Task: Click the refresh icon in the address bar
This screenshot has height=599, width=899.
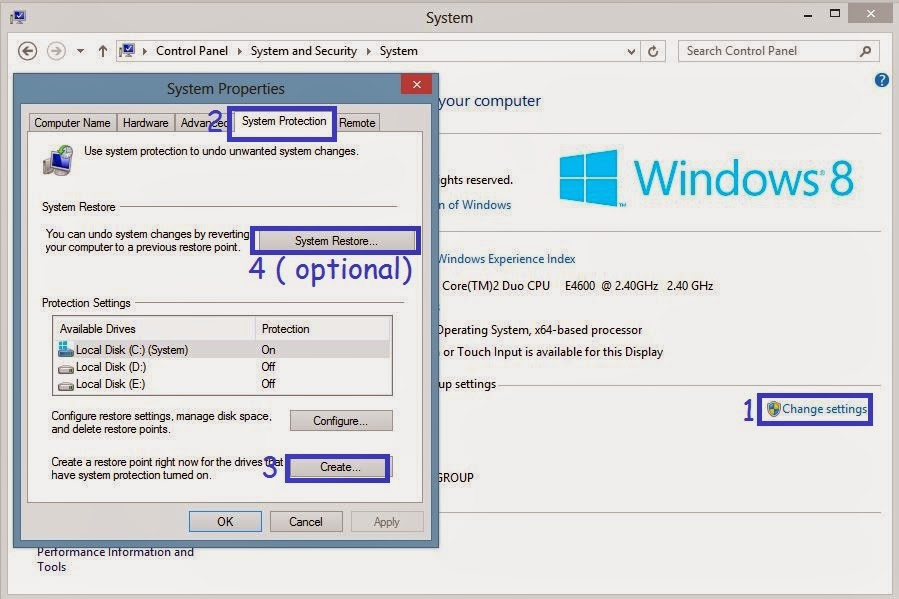Action: pyautogui.click(x=655, y=50)
